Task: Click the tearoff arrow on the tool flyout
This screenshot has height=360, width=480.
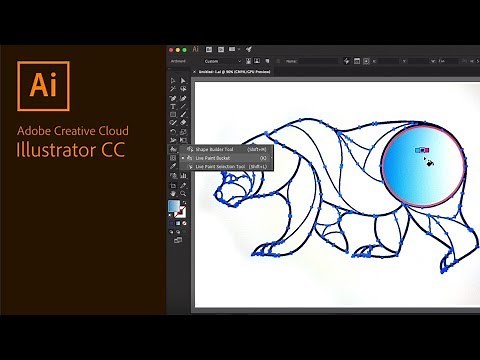Action: coord(272,158)
